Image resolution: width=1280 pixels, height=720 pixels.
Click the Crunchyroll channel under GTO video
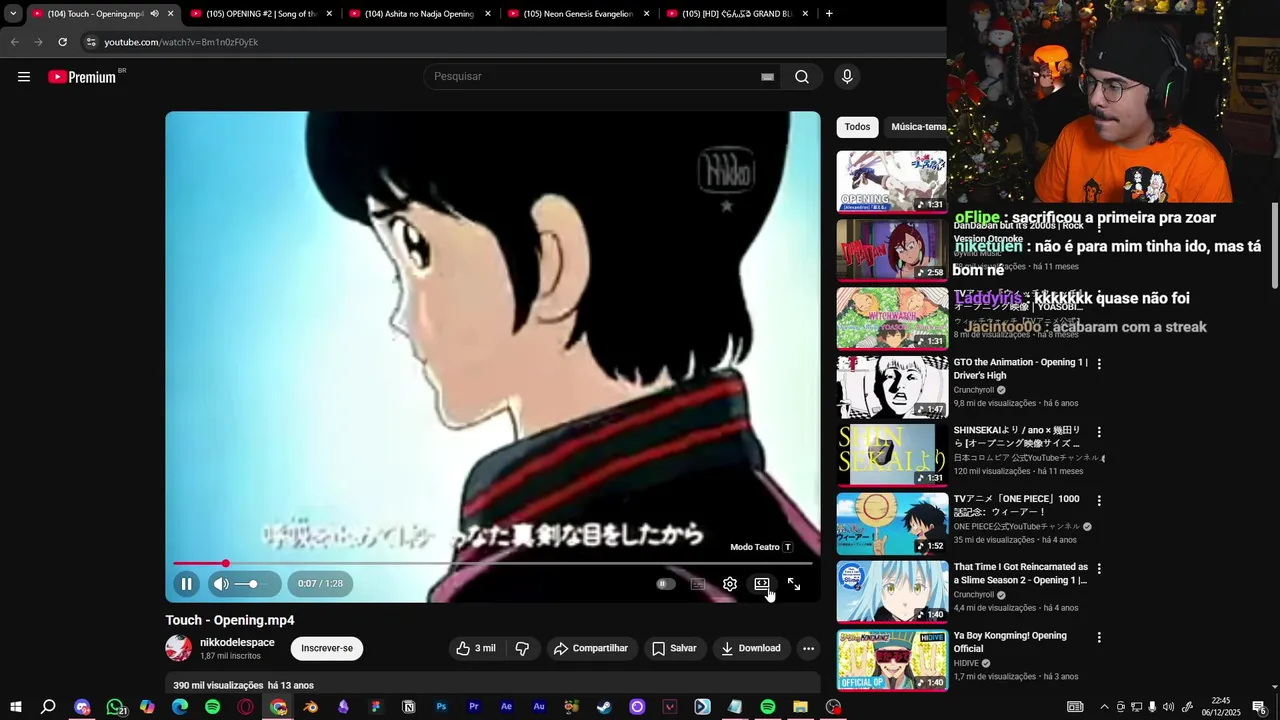pos(974,390)
